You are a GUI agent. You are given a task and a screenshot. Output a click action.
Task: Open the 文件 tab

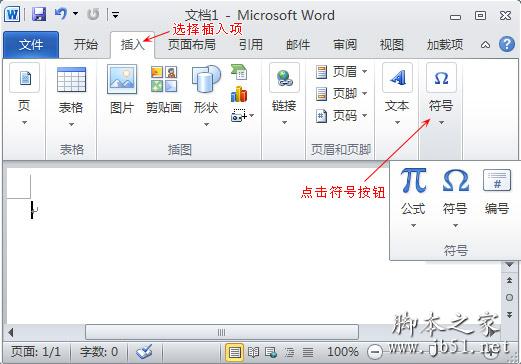(31, 44)
